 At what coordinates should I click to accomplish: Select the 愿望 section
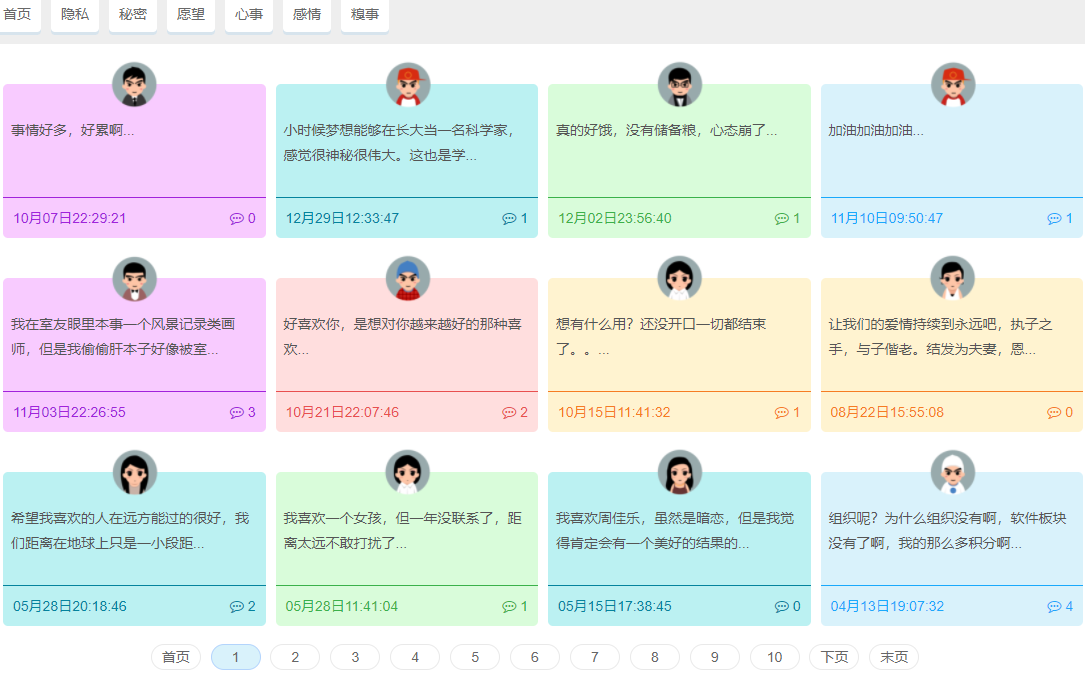click(x=190, y=16)
